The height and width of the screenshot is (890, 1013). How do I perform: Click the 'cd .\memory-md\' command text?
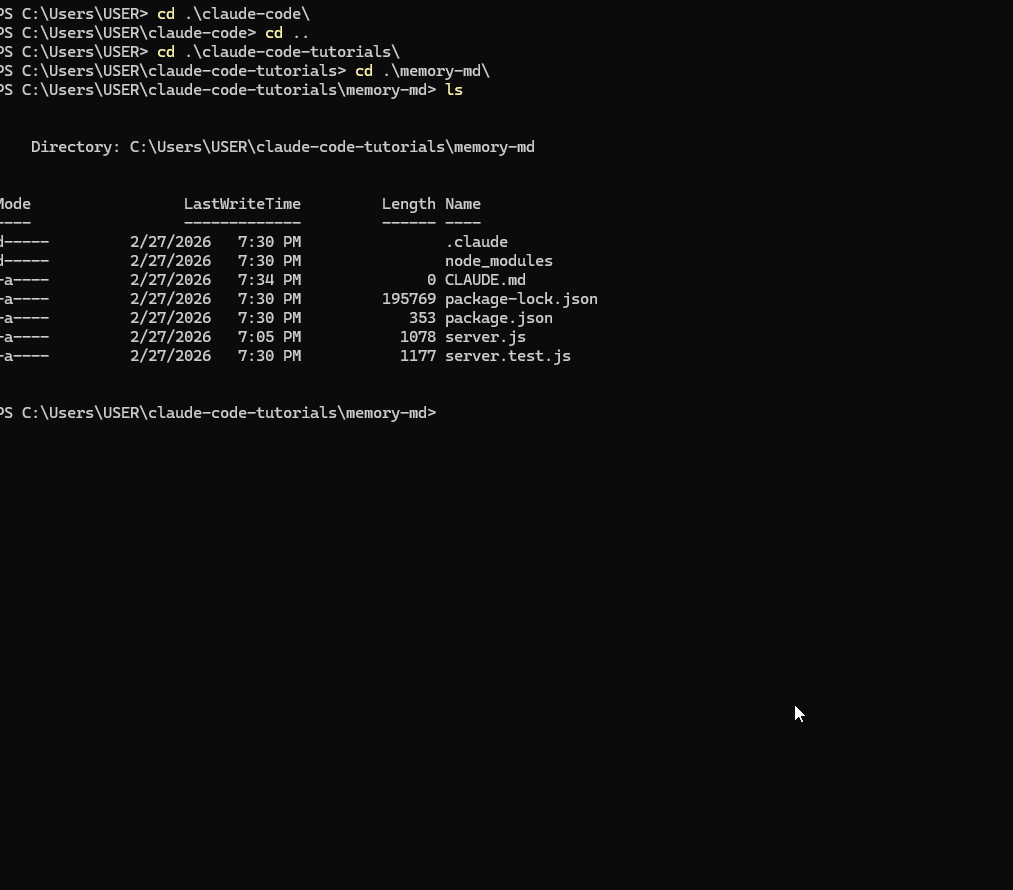[x=422, y=71]
